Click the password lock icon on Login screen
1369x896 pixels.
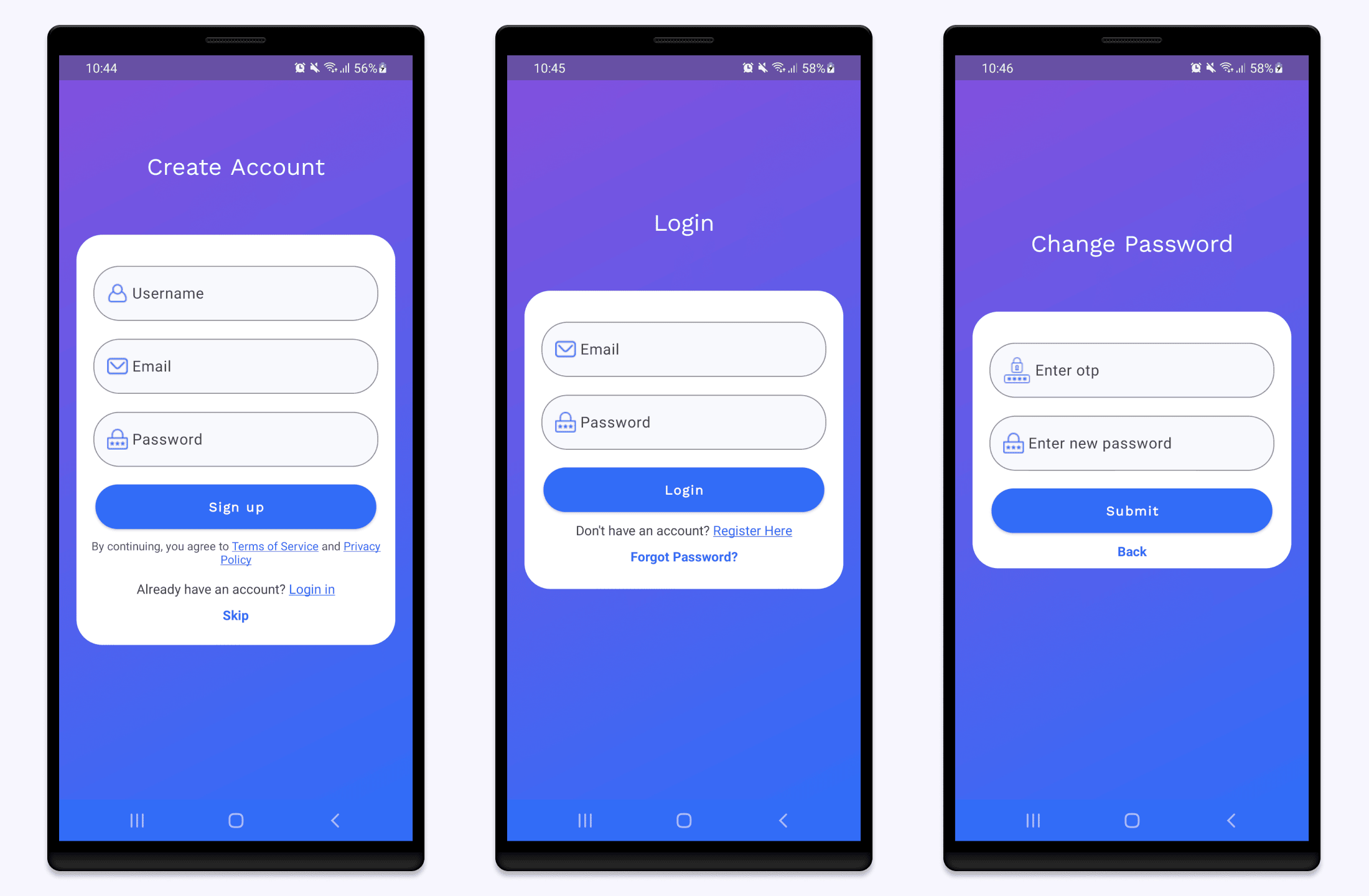tap(565, 422)
